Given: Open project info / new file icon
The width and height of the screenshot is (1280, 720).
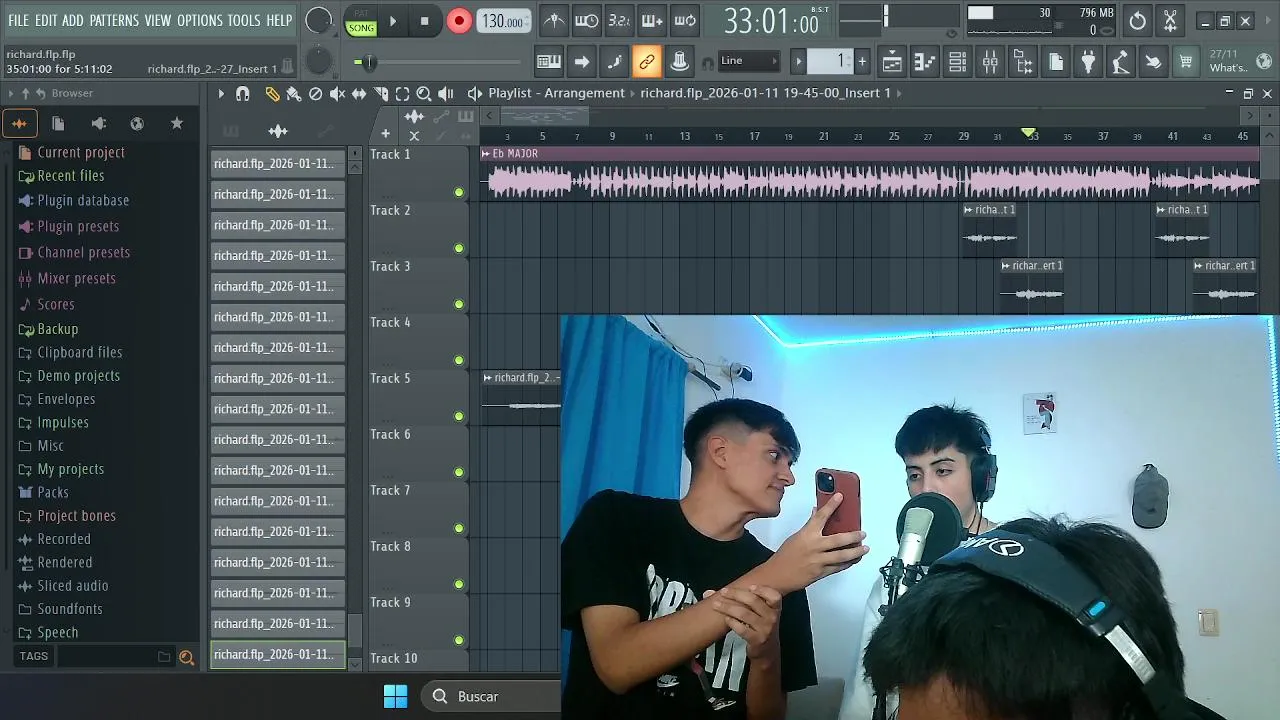Looking at the screenshot, I should tap(1056, 62).
